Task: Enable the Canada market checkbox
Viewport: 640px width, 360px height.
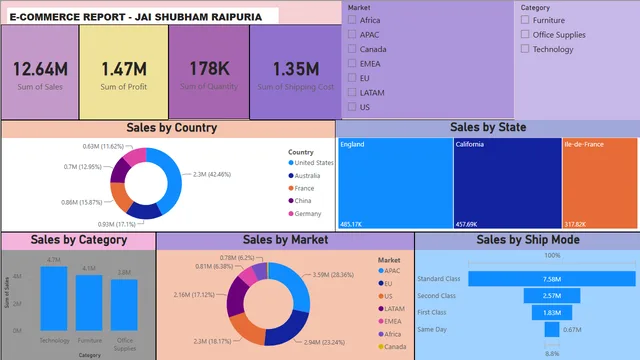Action: coord(352,49)
